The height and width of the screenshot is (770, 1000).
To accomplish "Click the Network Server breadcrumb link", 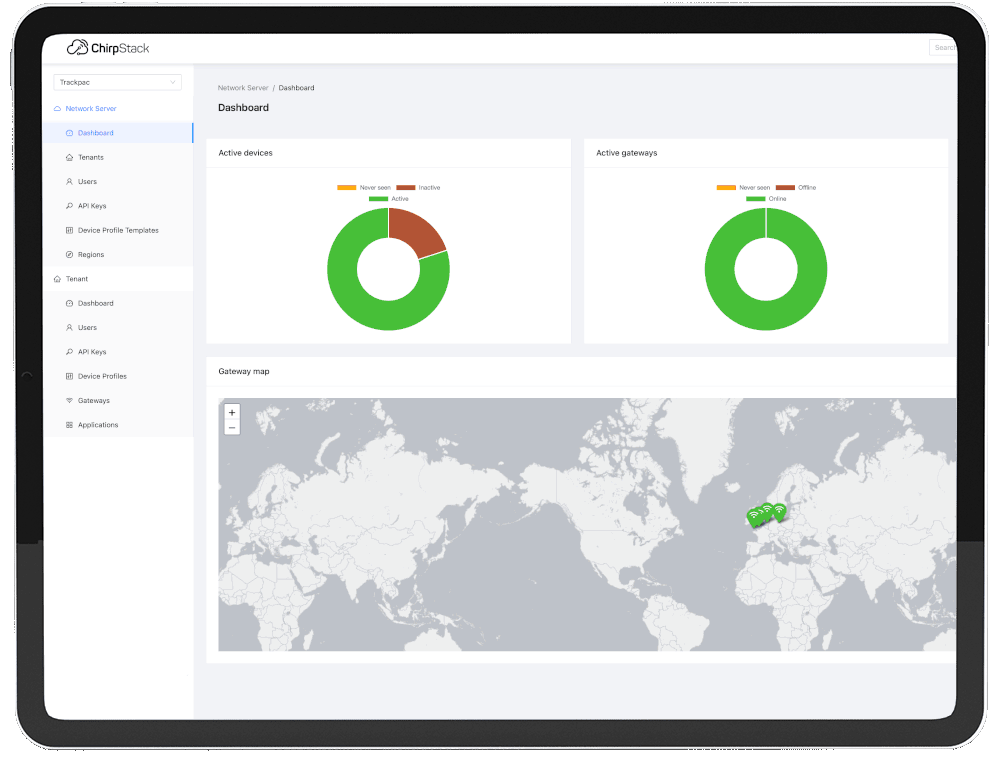I will tap(242, 87).
